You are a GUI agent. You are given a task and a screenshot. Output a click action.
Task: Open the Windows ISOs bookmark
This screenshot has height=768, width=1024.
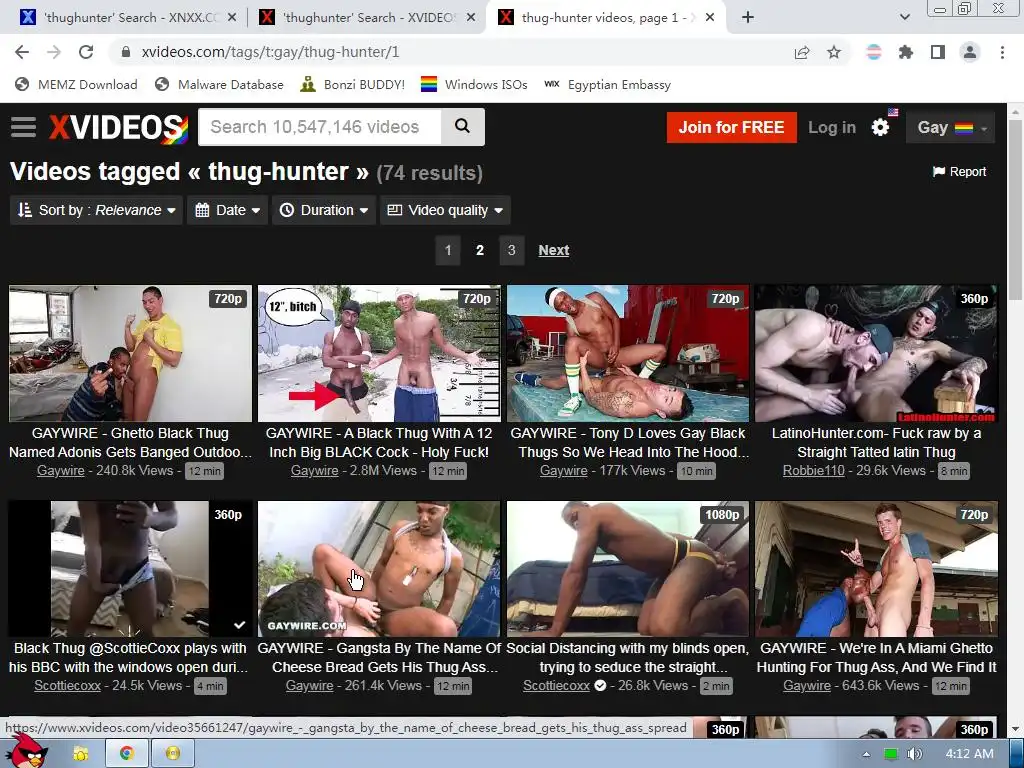click(474, 84)
